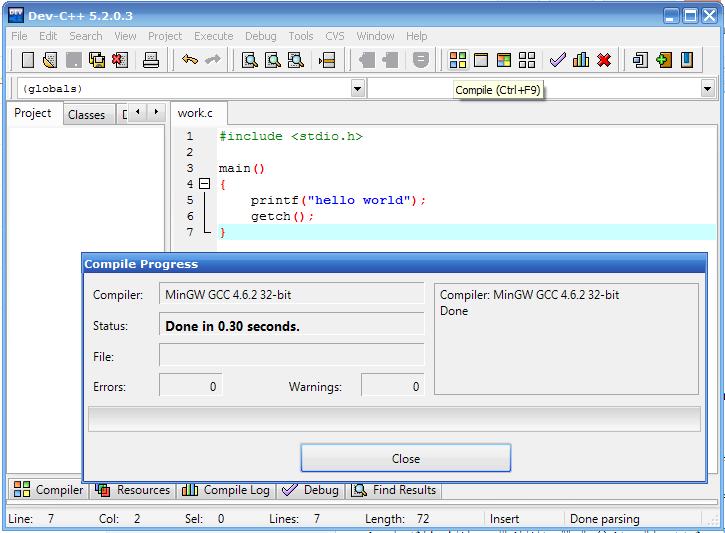The image size is (725, 533).
Task: Click the Remove from project icon
Action: [x=687, y=60]
